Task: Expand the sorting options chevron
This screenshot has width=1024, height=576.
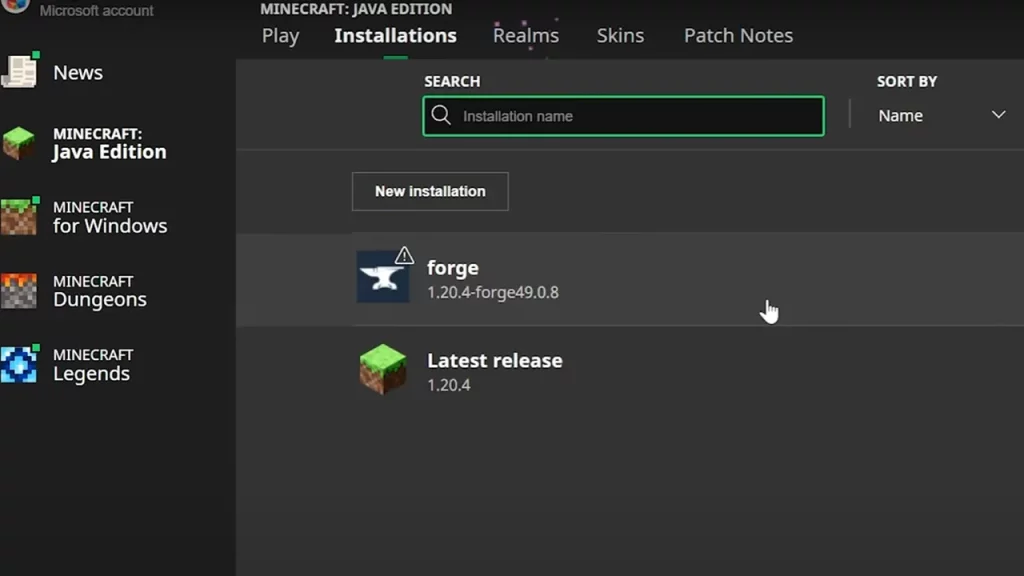Action: pos(998,115)
